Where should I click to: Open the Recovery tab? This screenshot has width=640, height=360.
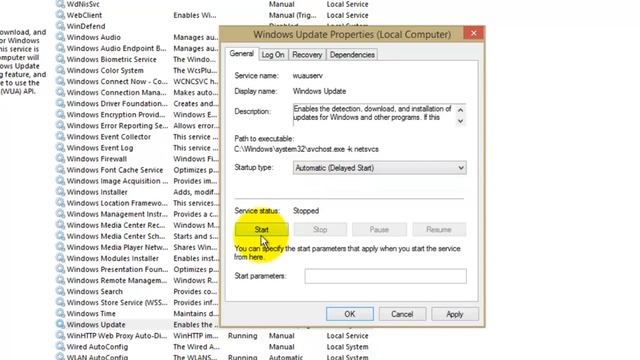tap(307, 55)
